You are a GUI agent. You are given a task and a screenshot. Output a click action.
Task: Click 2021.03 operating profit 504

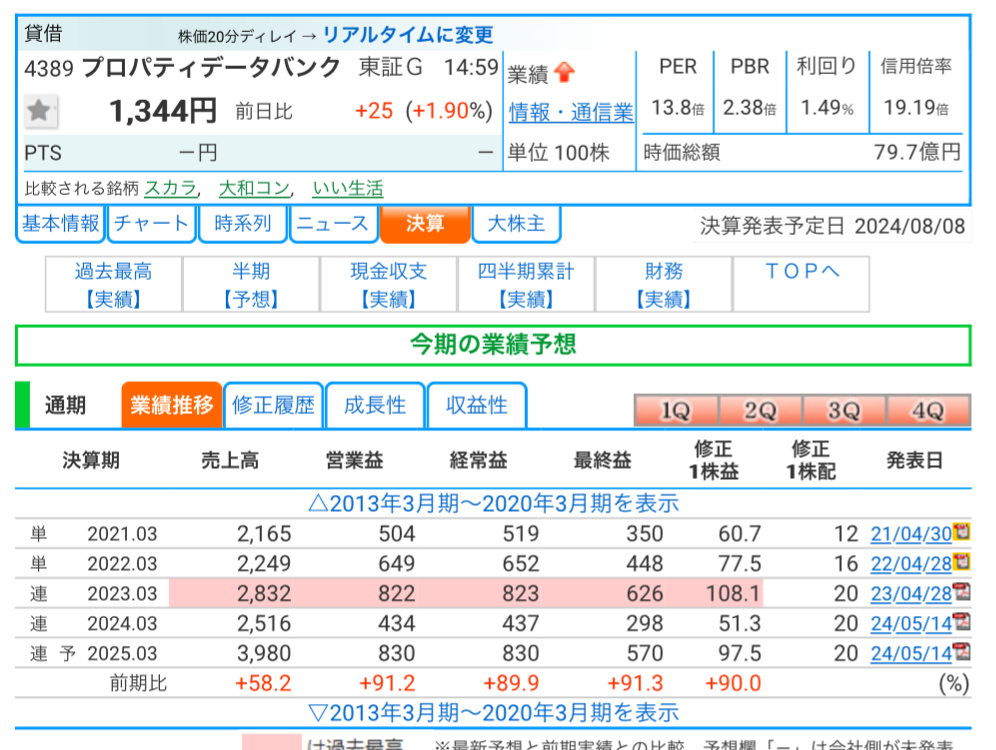point(397,534)
